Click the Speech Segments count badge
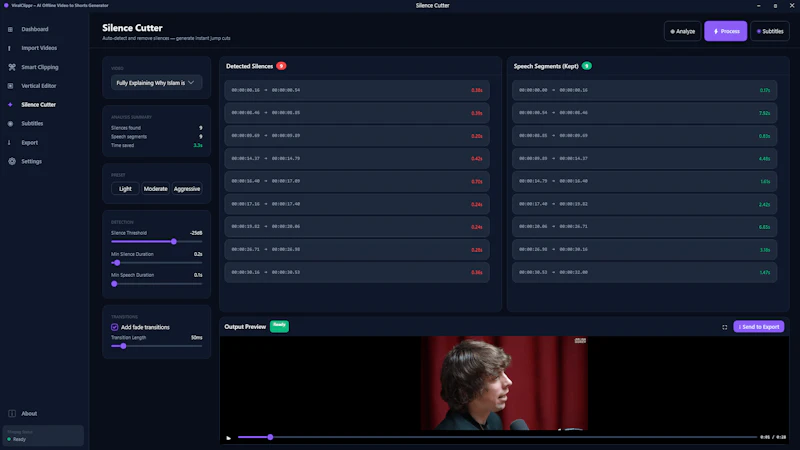 [587, 66]
